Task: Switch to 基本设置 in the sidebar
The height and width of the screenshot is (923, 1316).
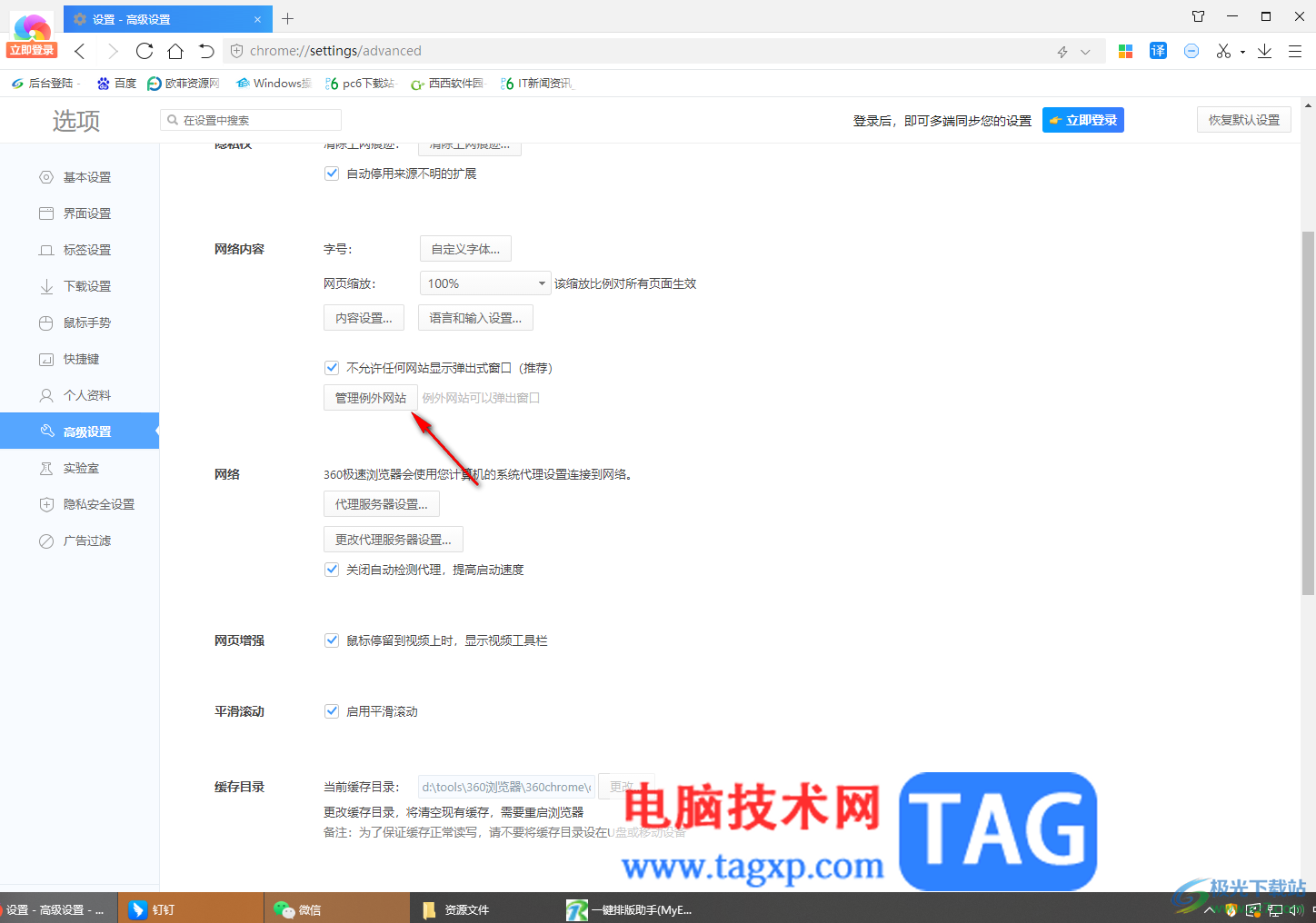Action: click(87, 176)
